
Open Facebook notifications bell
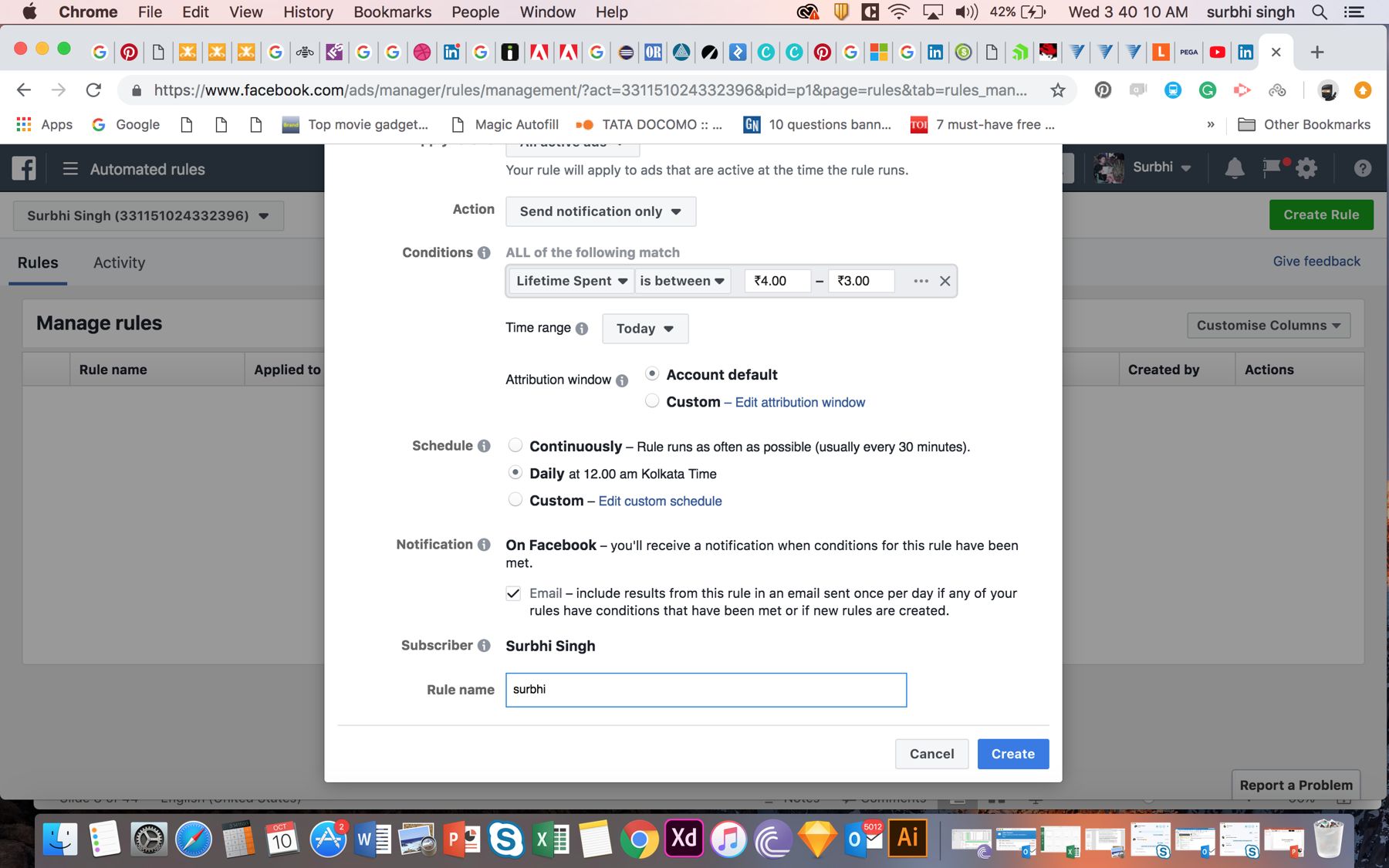[x=1235, y=168]
